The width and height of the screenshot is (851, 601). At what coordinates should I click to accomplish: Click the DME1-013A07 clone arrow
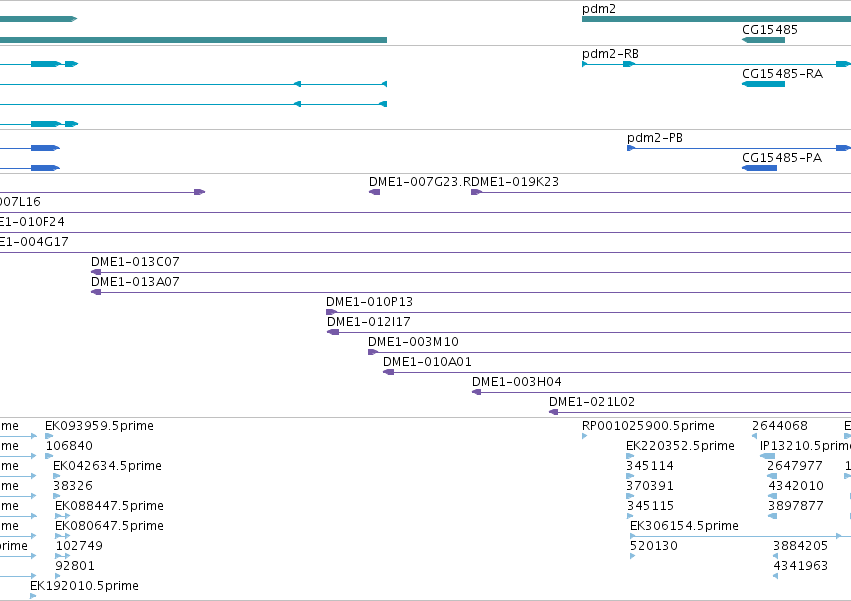click(96, 292)
